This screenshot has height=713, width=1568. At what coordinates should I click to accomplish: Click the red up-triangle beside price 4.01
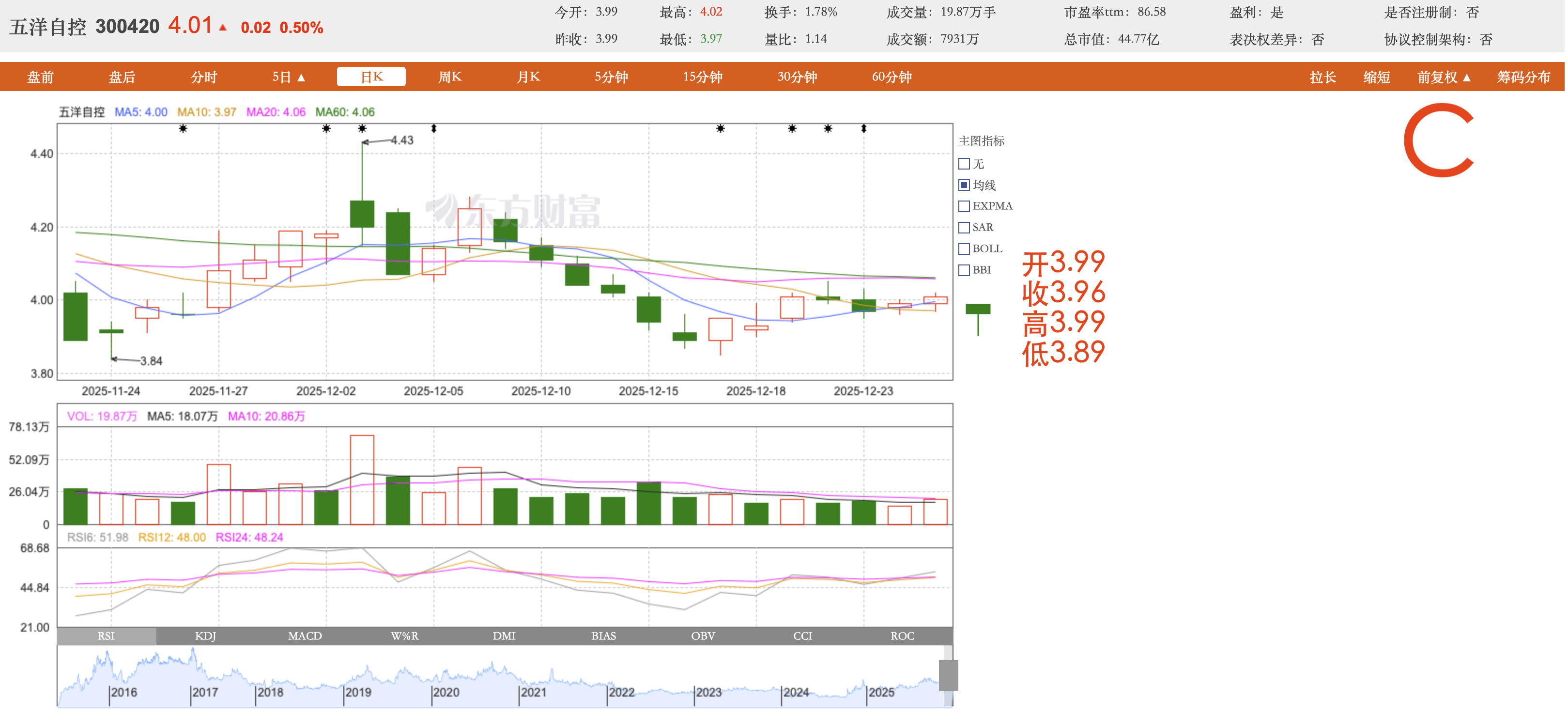tap(223, 28)
